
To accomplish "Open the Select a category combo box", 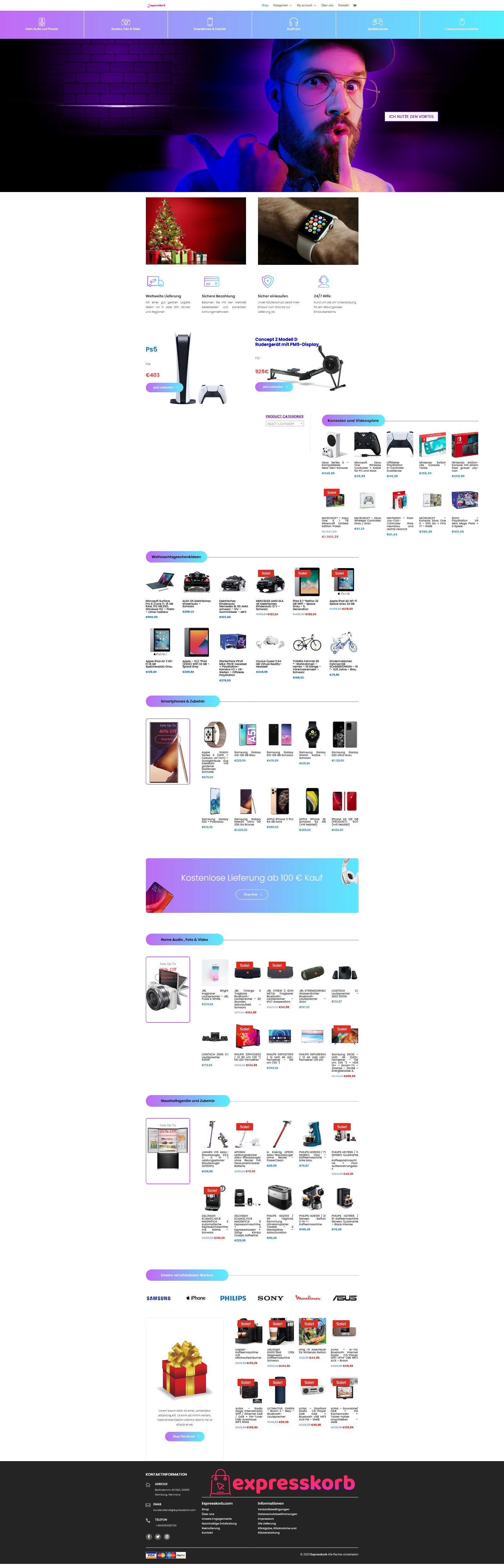I will coord(284,424).
